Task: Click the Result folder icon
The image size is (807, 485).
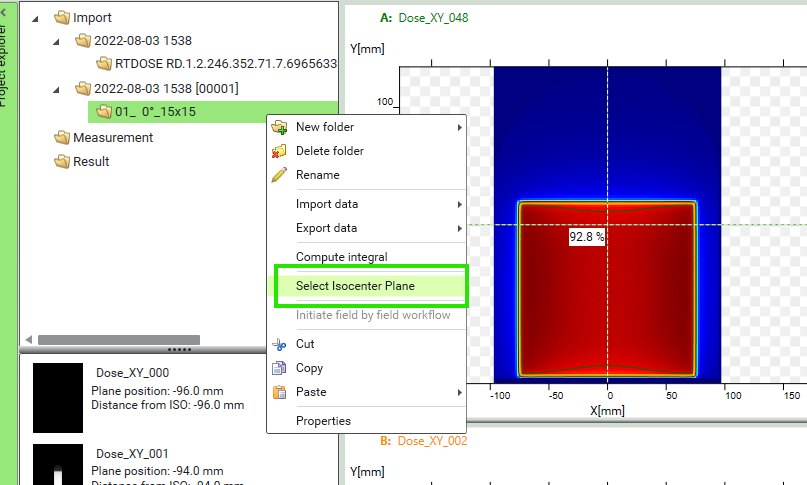Action: (x=62, y=162)
